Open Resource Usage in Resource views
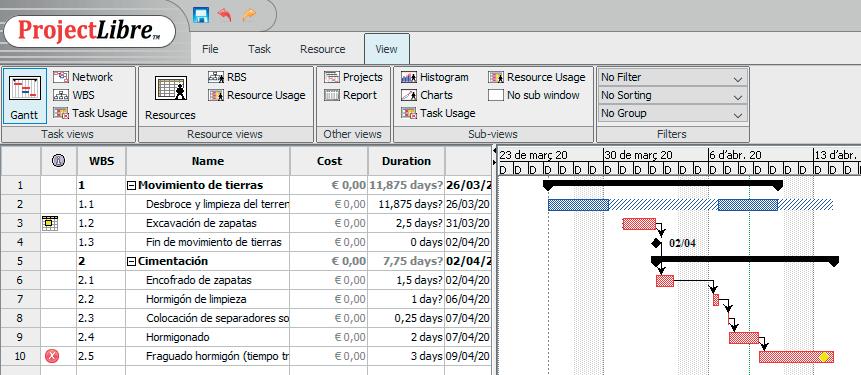The width and height of the screenshot is (861, 375). tap(256, 95)
